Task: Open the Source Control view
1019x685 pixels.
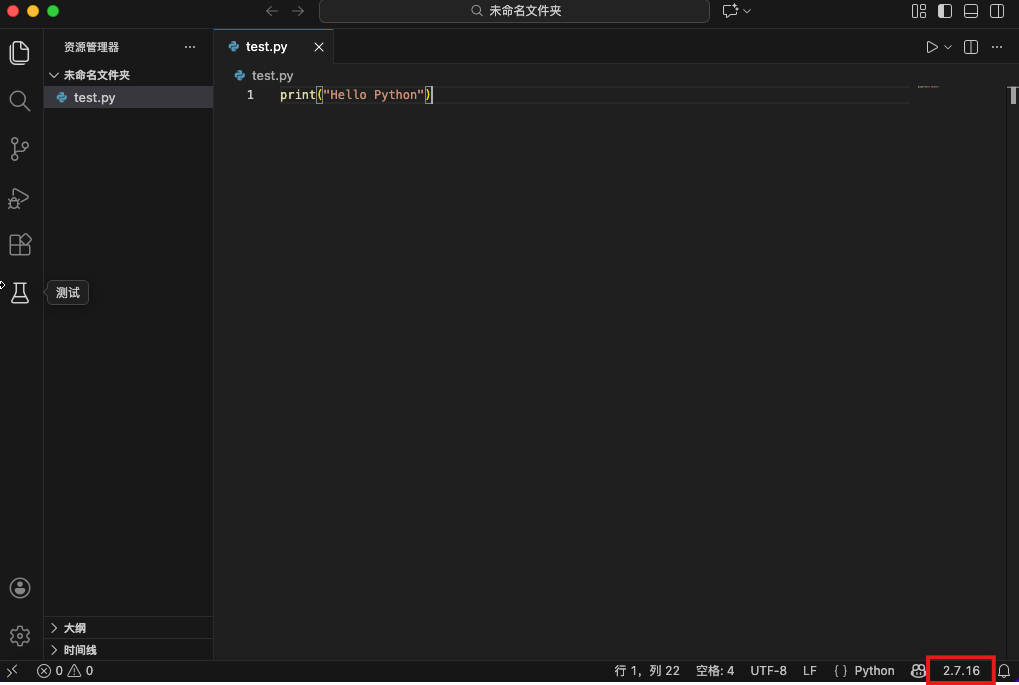Action: point(19,149)
